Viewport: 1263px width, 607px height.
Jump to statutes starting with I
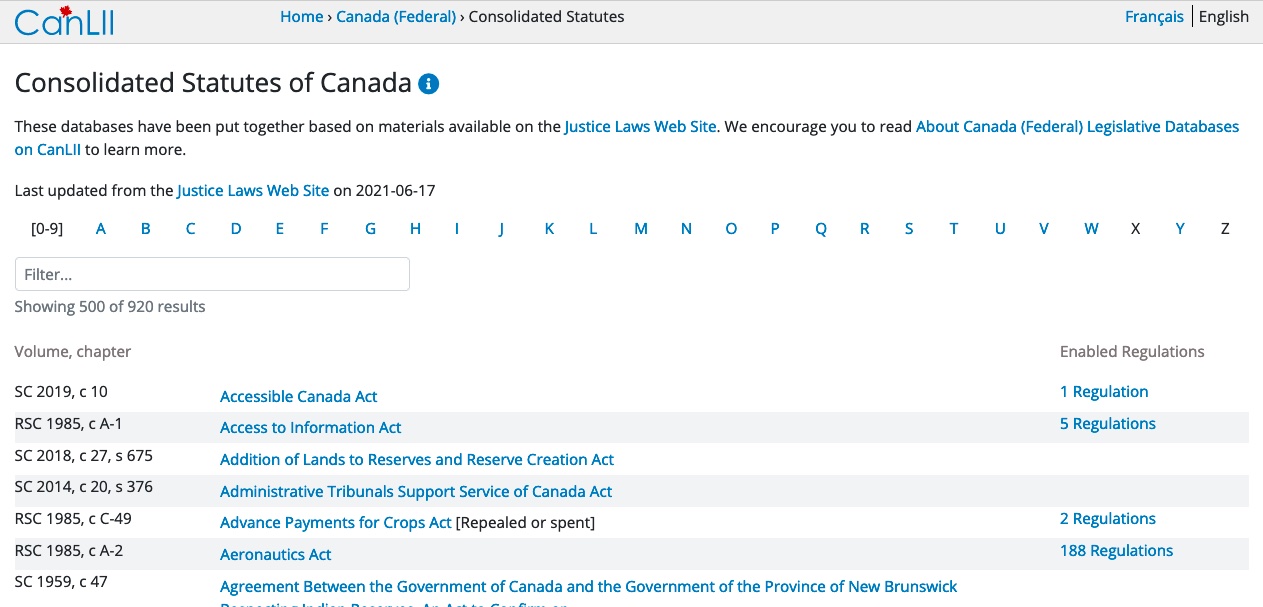[x=457, y=229]
